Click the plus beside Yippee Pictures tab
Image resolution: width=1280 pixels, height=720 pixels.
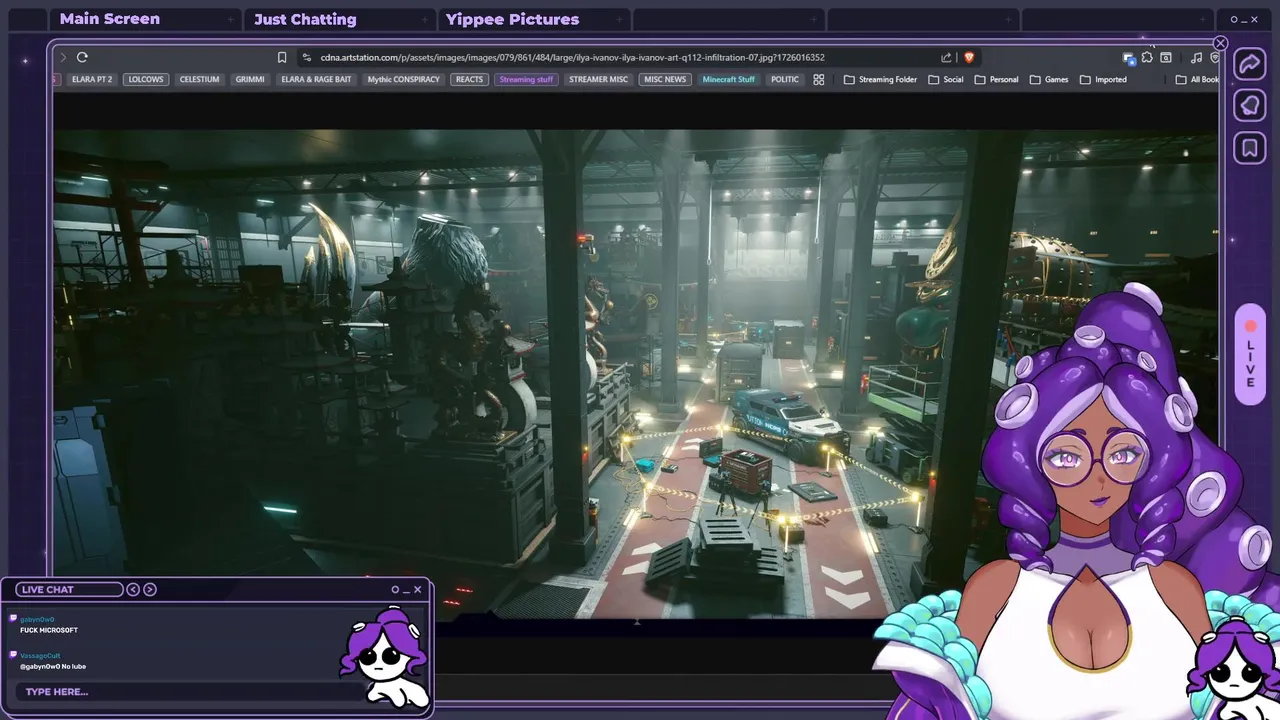[620, 19]
